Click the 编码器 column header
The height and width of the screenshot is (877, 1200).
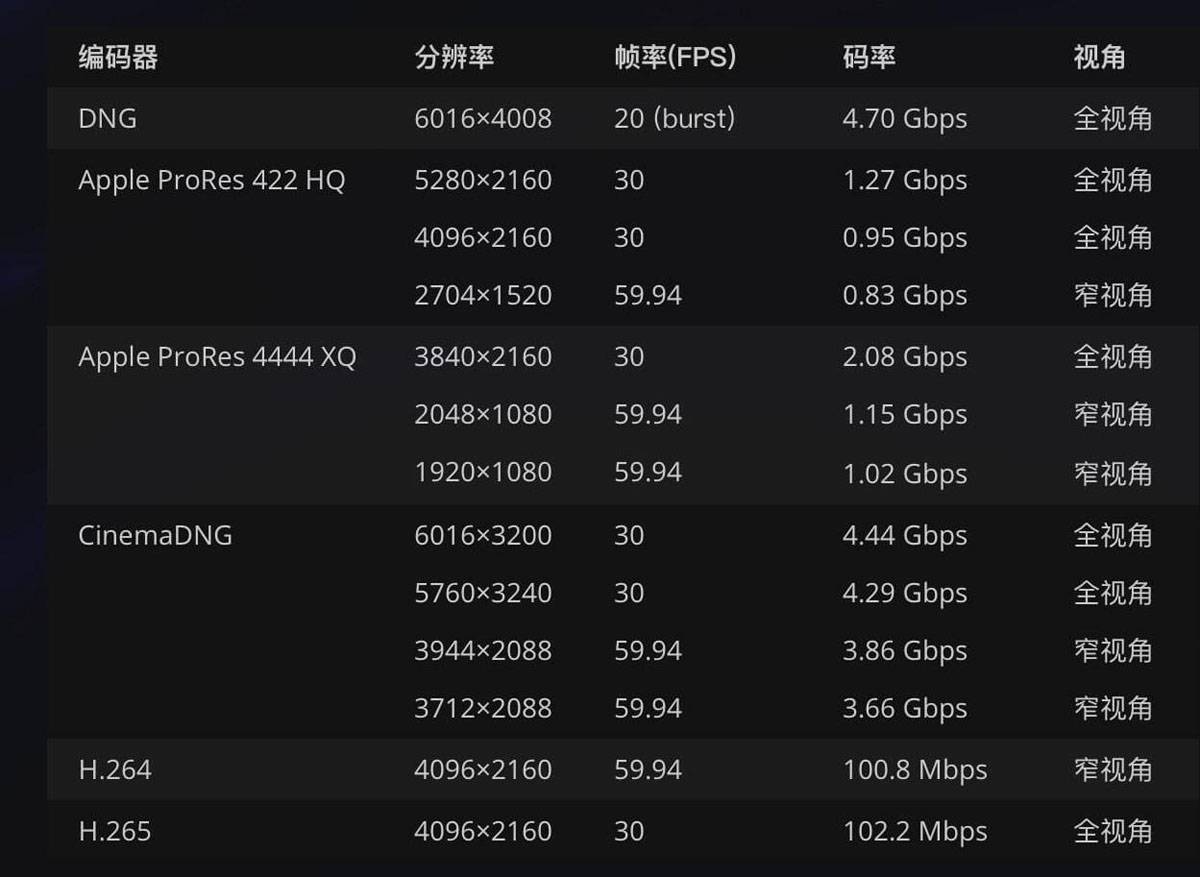[118, 58]
